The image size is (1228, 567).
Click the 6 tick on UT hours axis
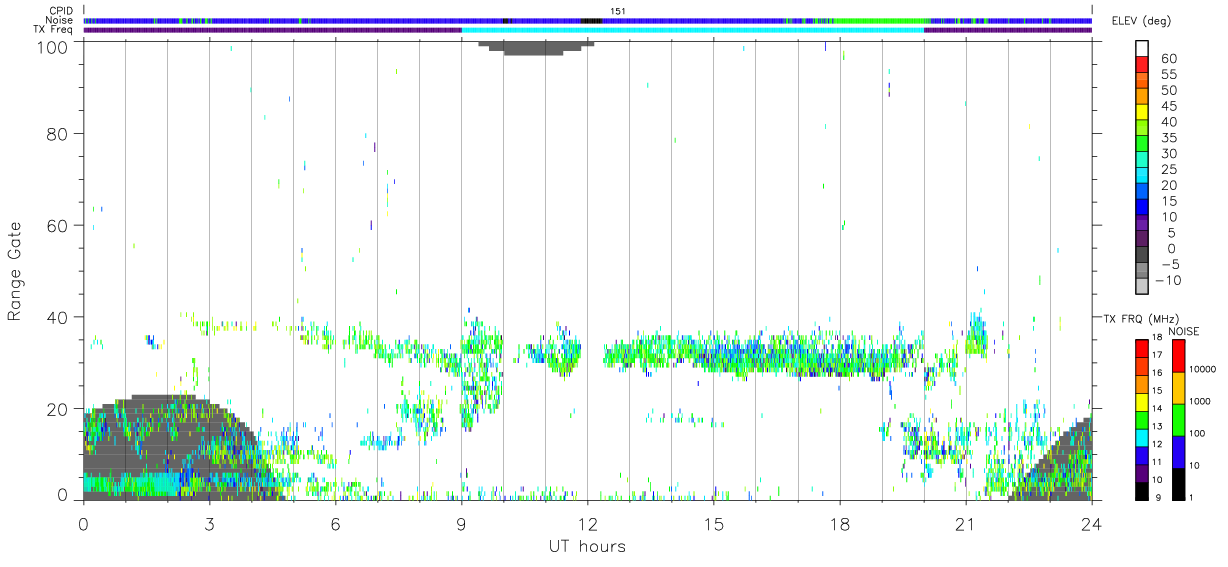(335, 523)
